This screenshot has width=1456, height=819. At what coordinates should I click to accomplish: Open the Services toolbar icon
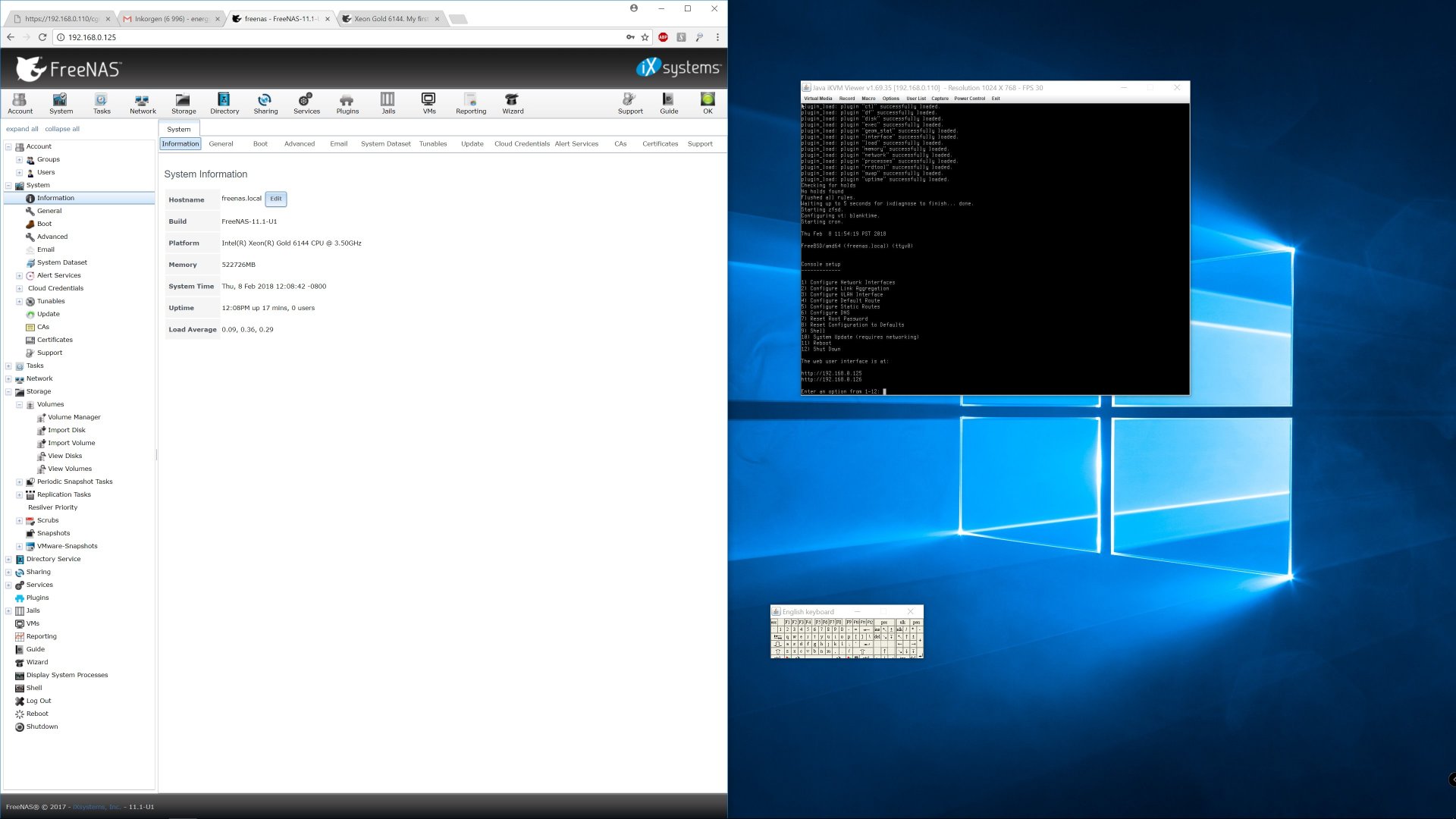click(x=306, y=103)
